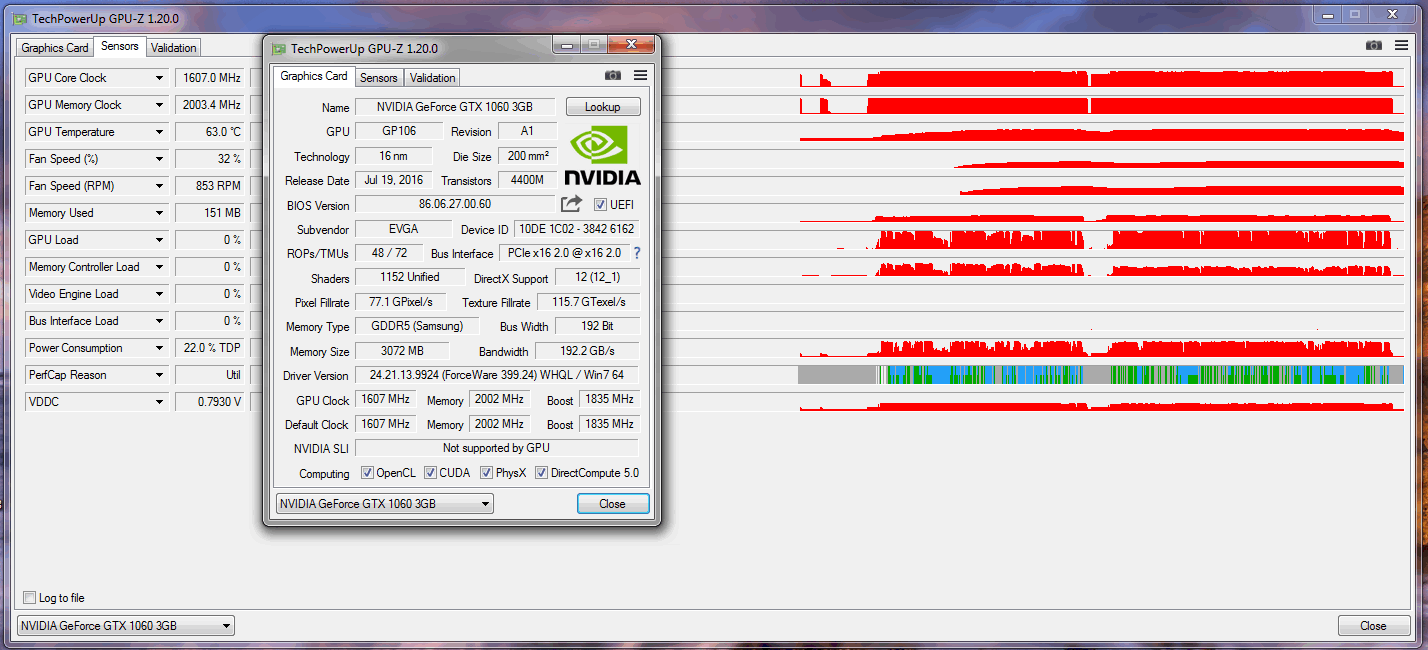
Task: Click the Driver Version field
Action: point(496,376)
